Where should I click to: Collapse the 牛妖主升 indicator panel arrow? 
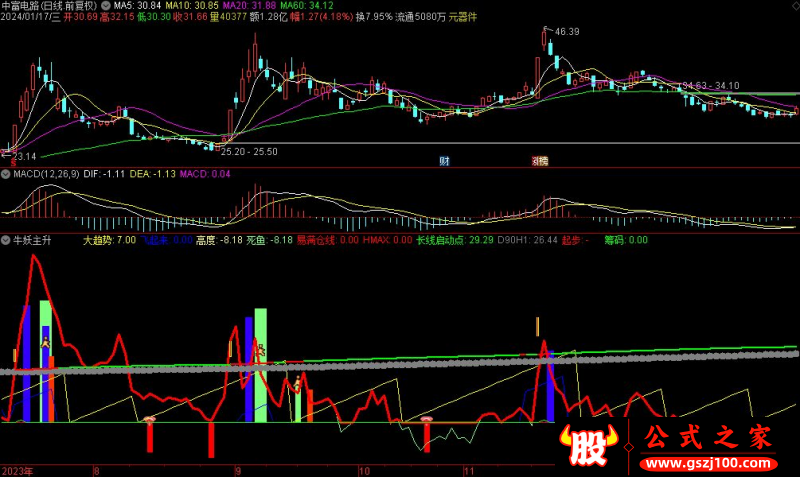coord(5,240)
